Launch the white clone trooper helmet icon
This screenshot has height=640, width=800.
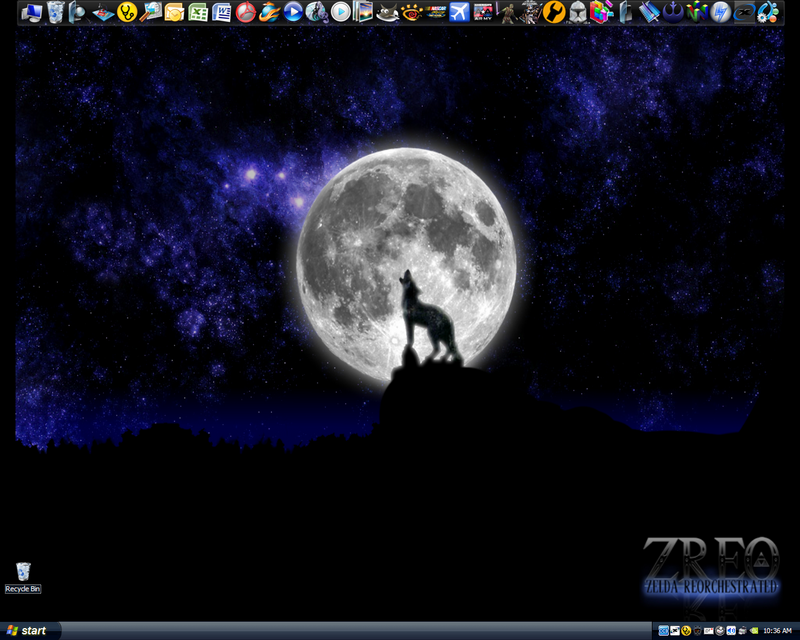click(x=578, y=12)
